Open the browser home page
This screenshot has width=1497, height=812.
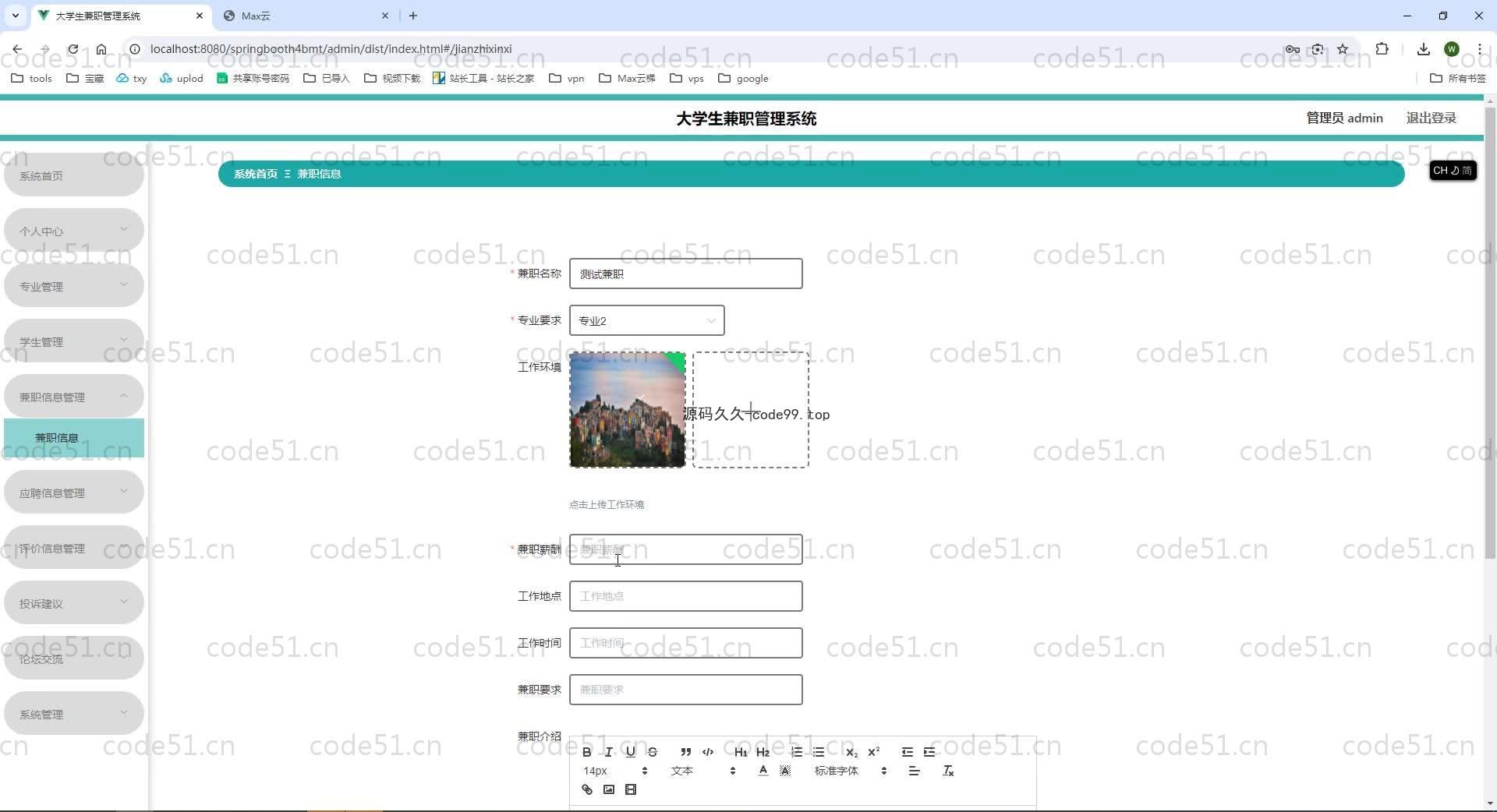[101, 49]
